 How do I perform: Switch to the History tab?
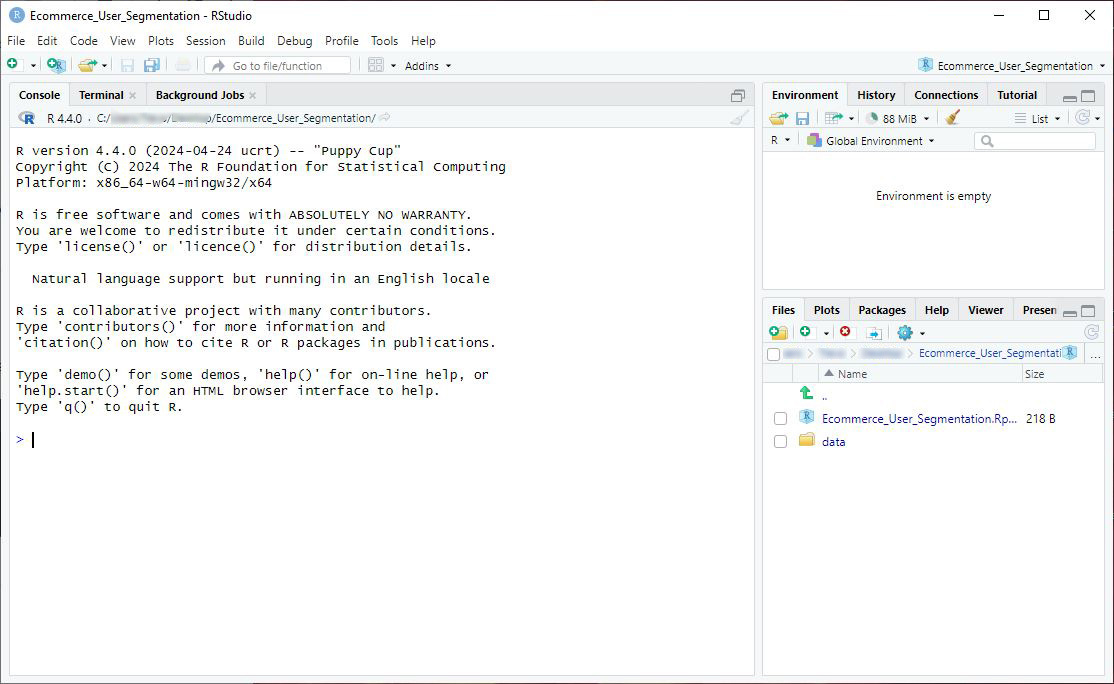click(876, 95)
